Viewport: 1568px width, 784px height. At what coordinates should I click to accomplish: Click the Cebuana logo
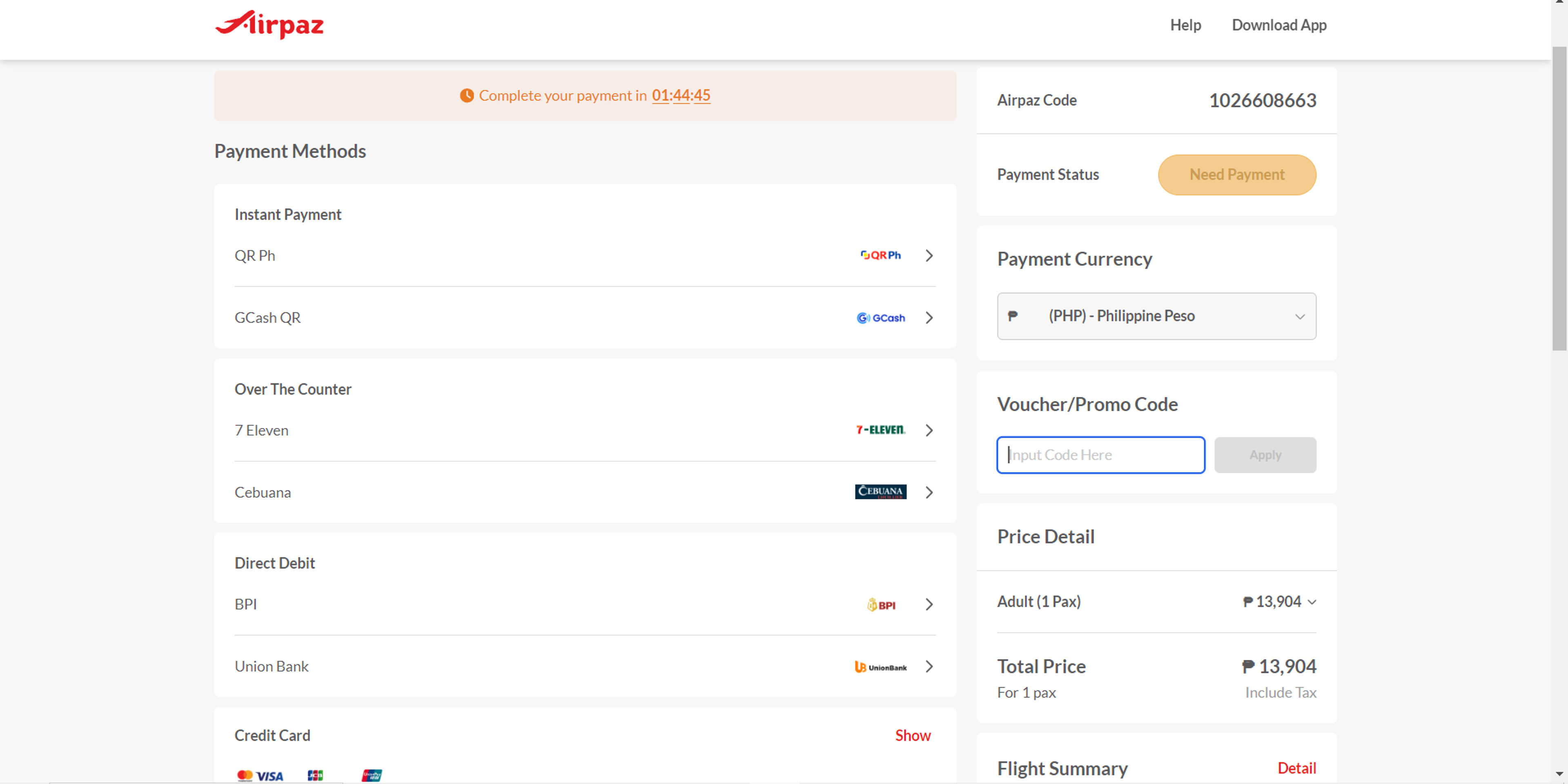(x=880, y=492)
